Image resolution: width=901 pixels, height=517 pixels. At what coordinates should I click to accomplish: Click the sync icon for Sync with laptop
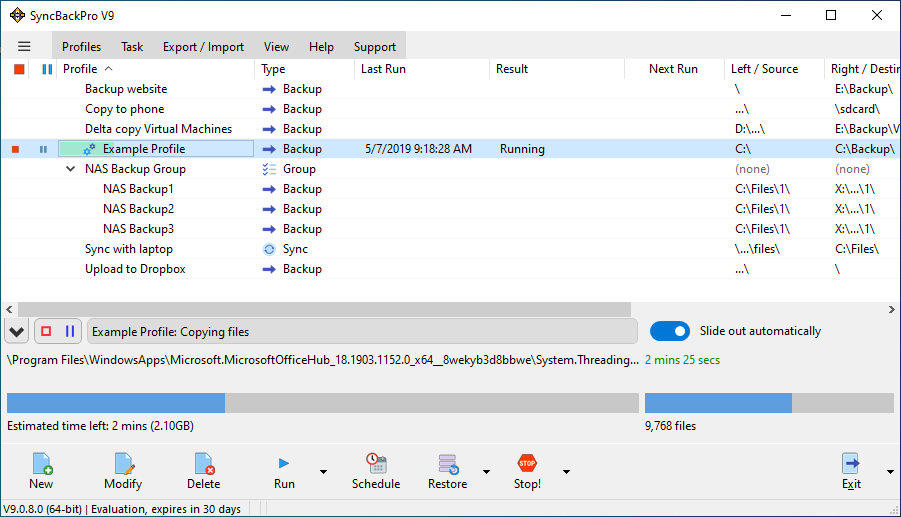tap(269, 249)
